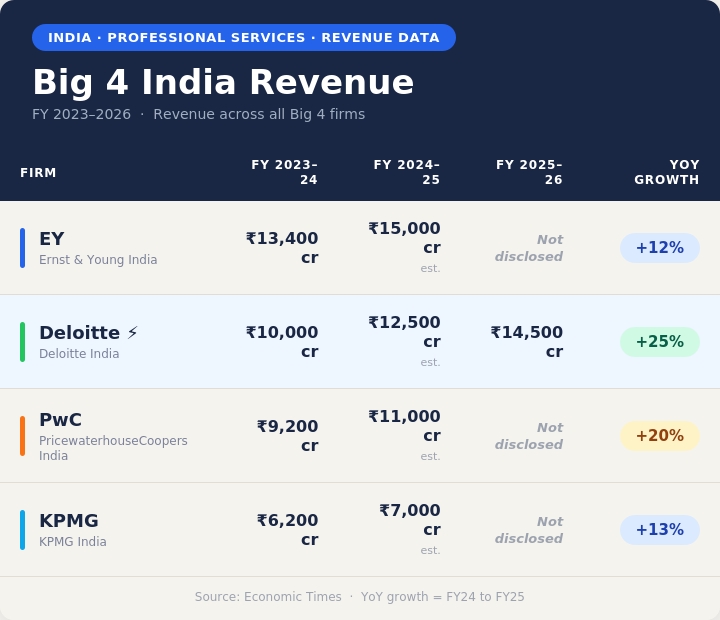Select the Big 4 India Revenue title
Screen dimensions: 720x620
coord(223,82)
